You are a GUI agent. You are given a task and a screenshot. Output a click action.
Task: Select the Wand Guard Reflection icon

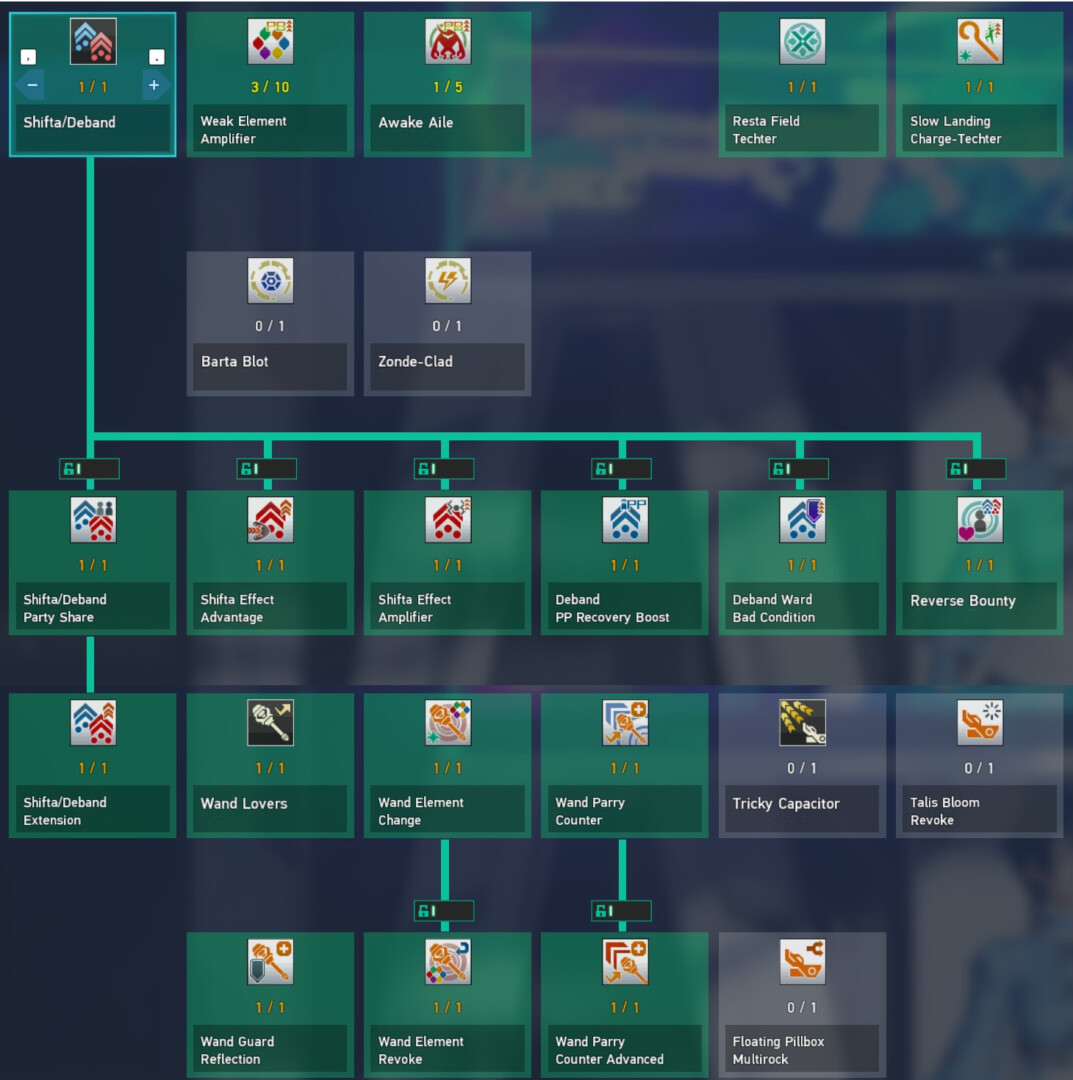[x=270, y=961]
